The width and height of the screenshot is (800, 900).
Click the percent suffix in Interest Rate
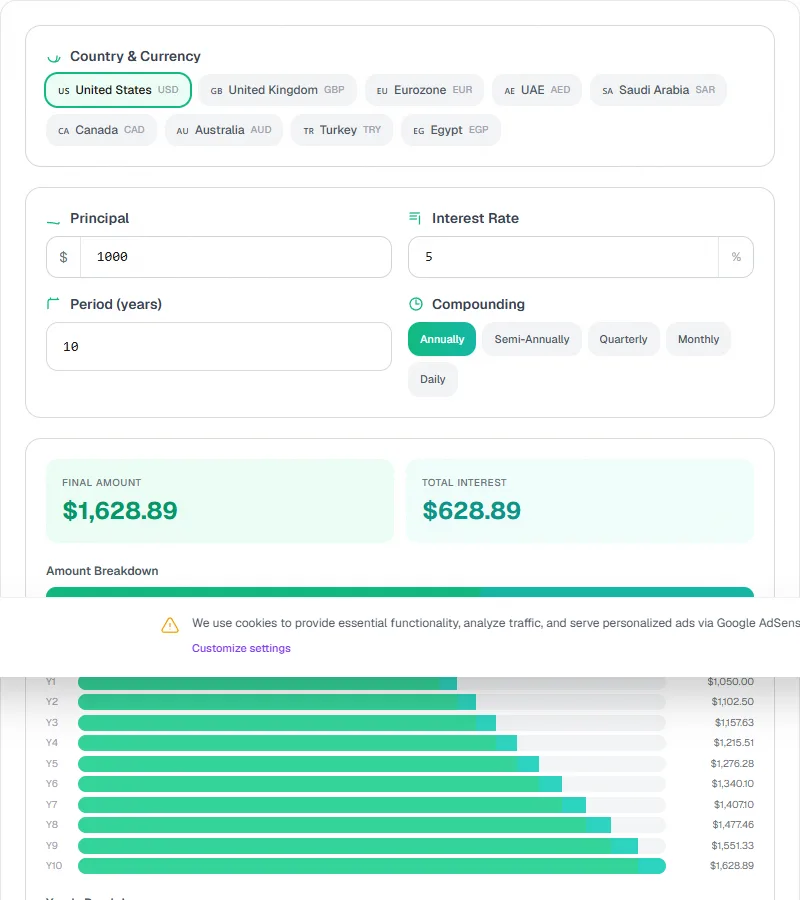pyautogui.click(x=736, y=257)
